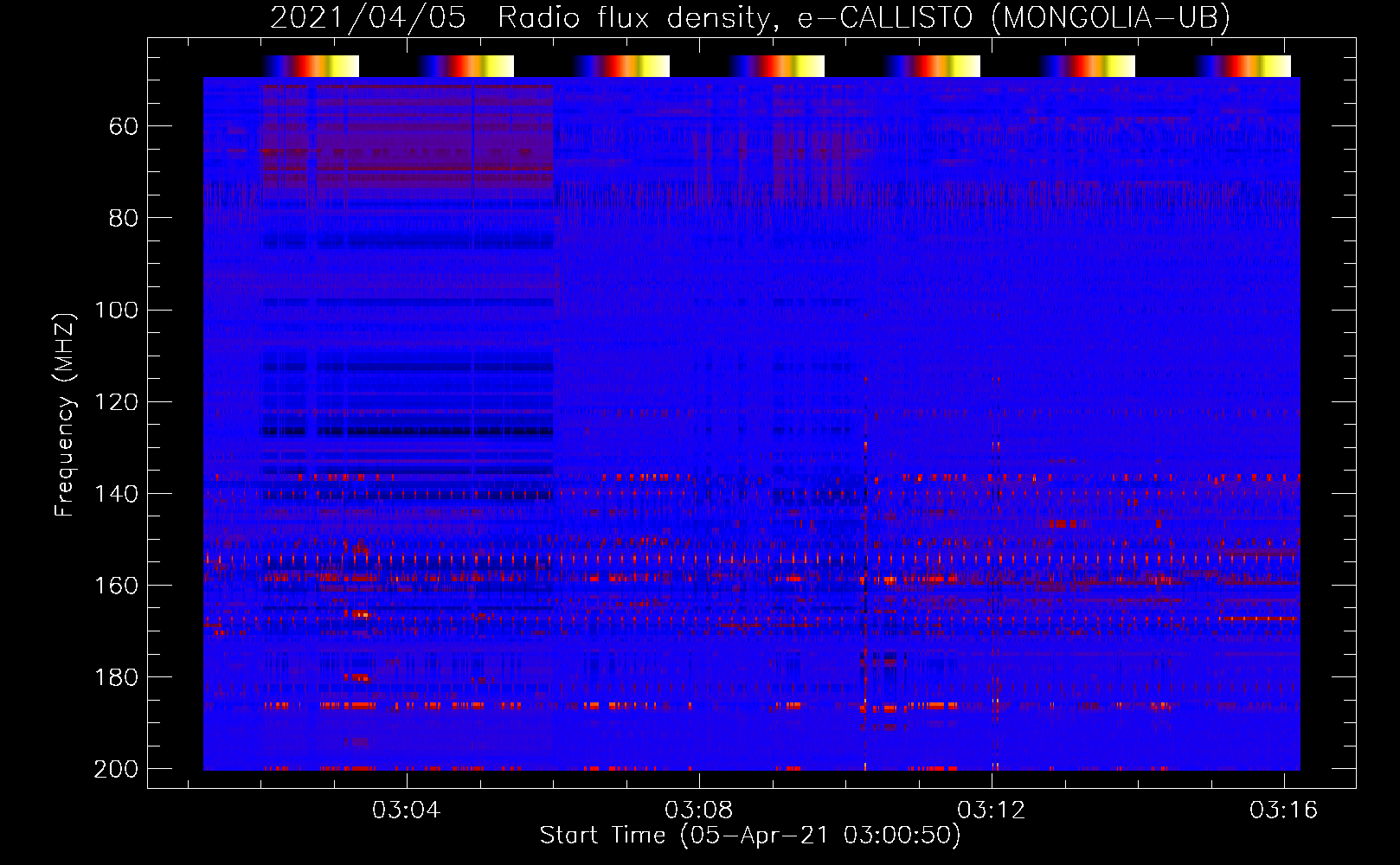
Task: Click the 140 frequency tick label
Action: click(x=116, y=494)
